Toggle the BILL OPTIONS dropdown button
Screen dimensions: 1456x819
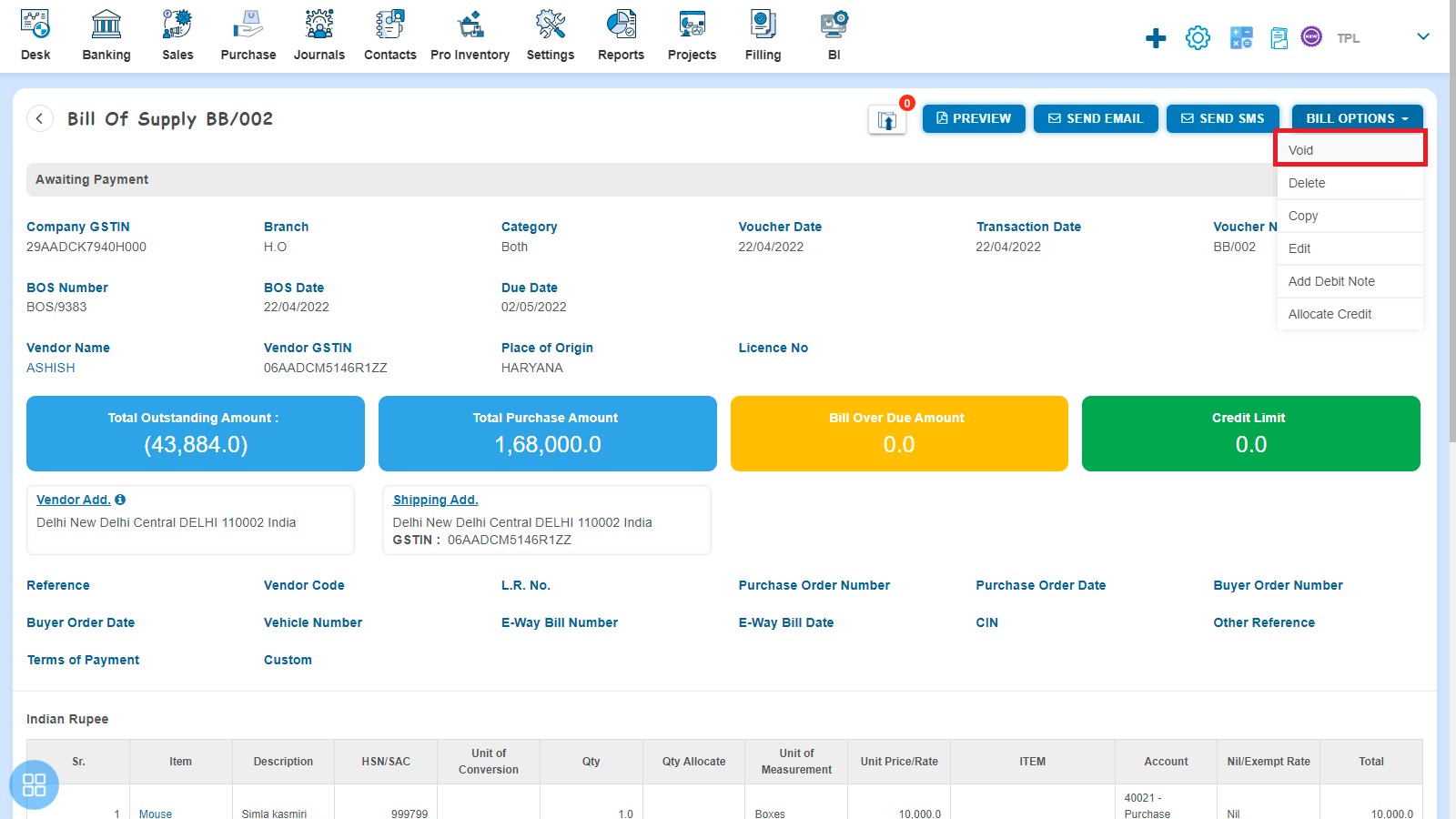click(1357, 118)
